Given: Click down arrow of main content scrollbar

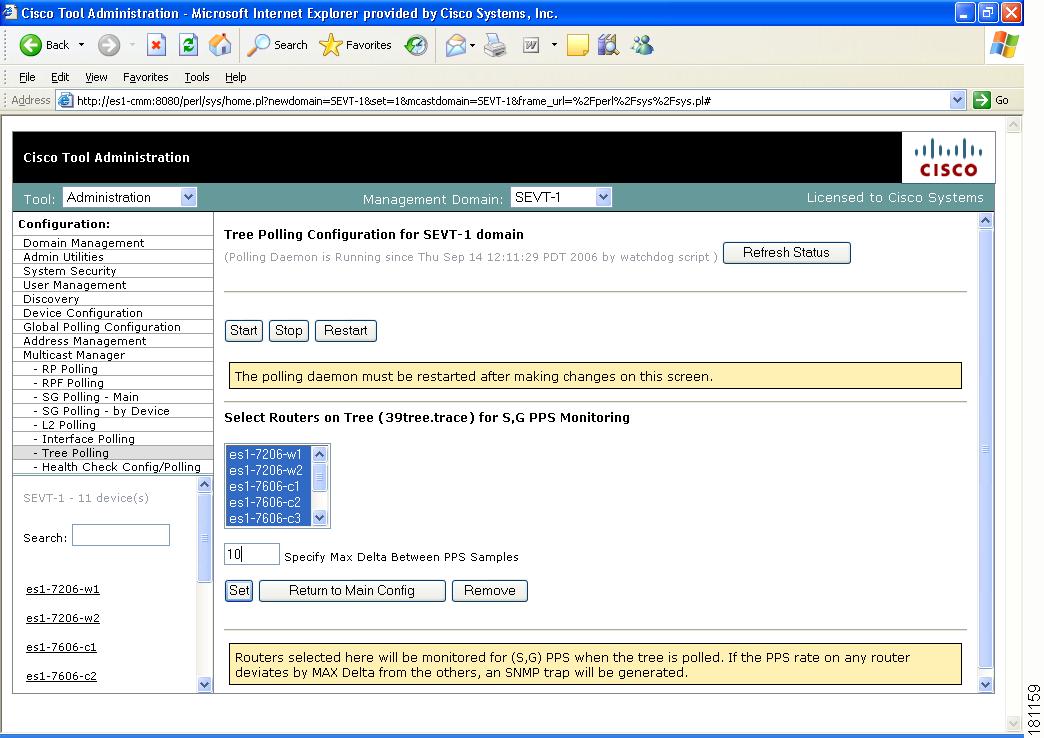Looking at the screenshot, I should click(985, 685).
